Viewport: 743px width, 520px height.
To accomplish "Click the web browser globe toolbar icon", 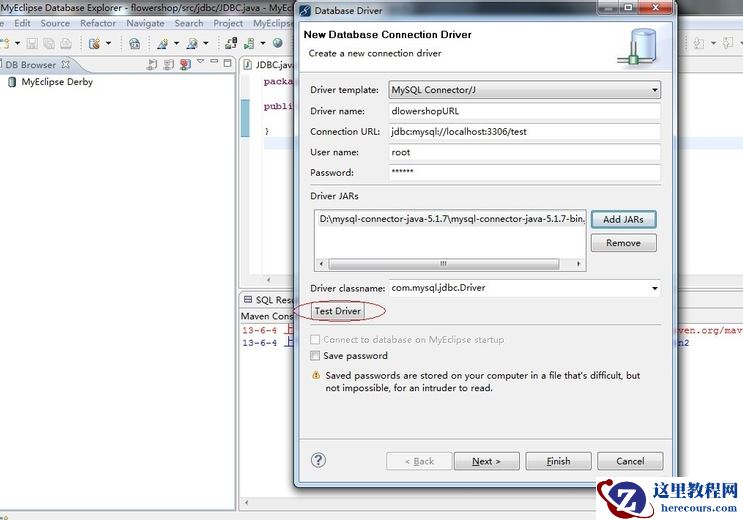I will tap(278, 43).
